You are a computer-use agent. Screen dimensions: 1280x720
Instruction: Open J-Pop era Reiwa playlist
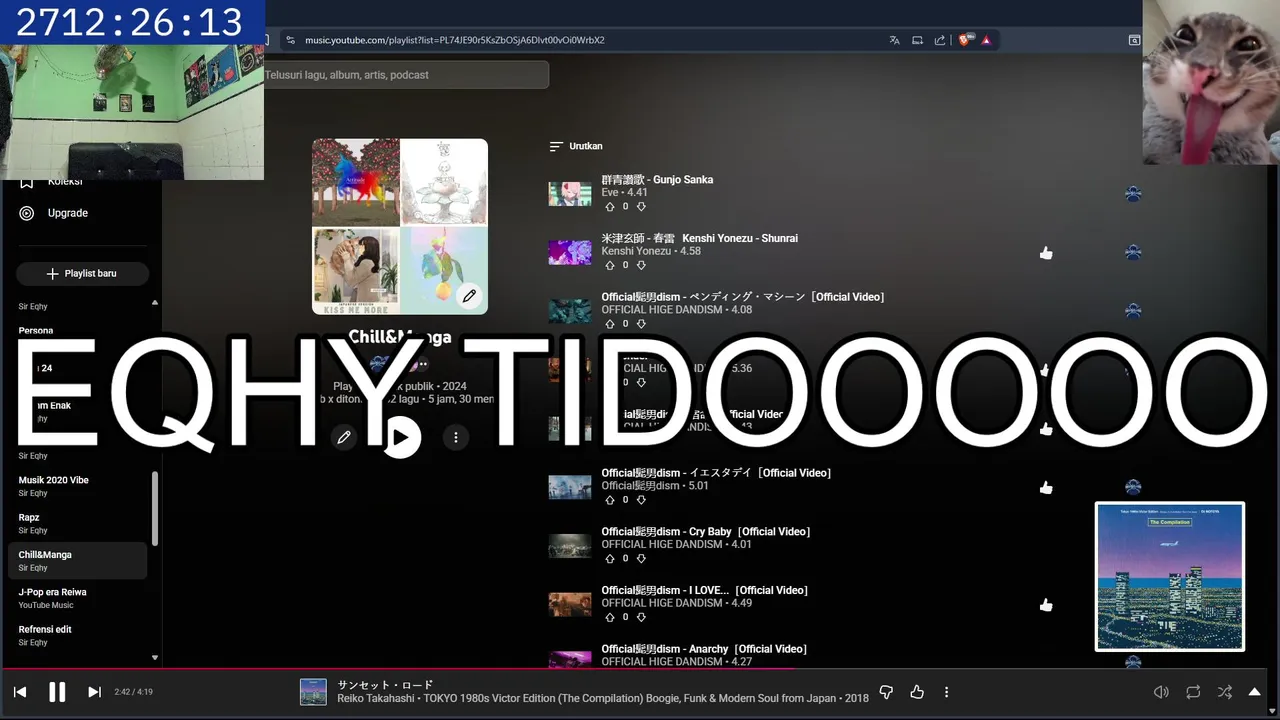tap(77, 598)
